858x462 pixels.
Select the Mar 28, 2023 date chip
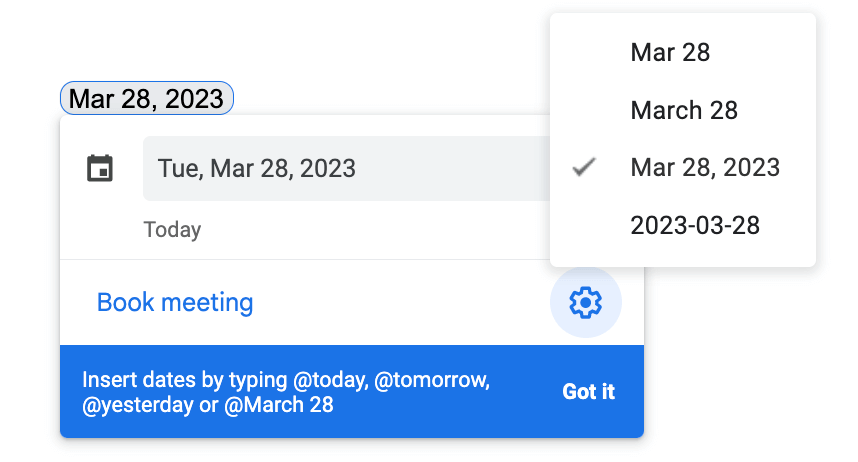[x=147, y=99]
